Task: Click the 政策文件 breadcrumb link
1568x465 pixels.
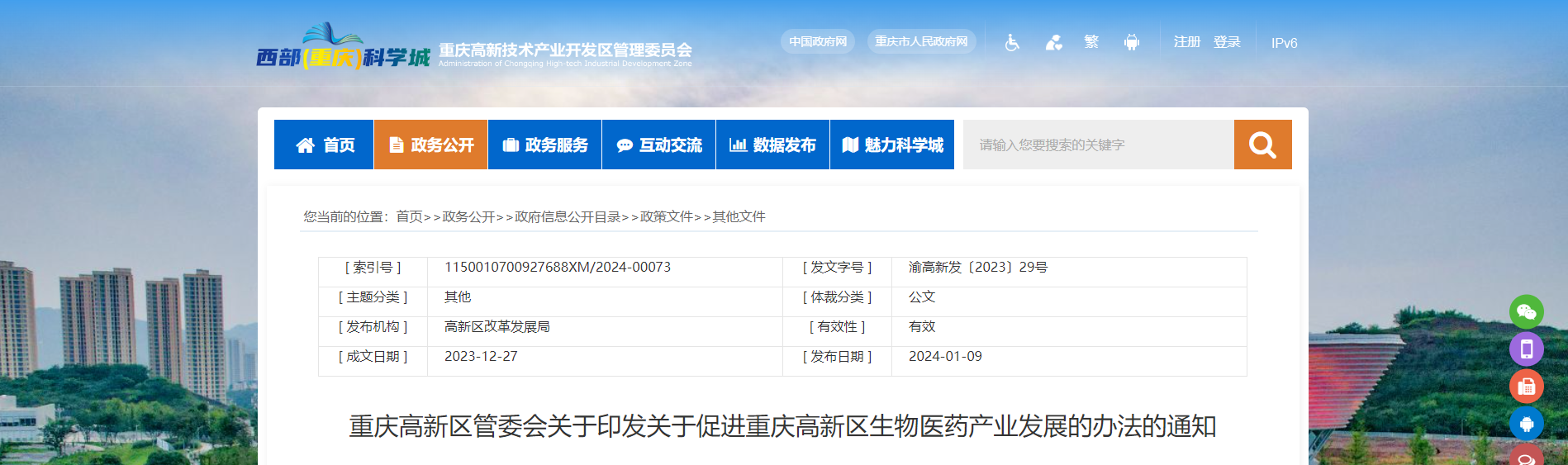Action: click(x=666, y=216)
